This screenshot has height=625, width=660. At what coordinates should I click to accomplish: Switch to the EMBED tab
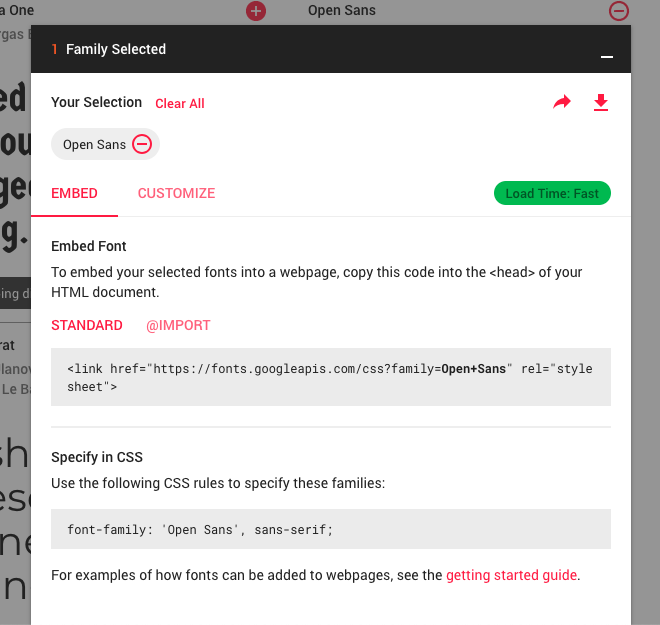[74, 193]
